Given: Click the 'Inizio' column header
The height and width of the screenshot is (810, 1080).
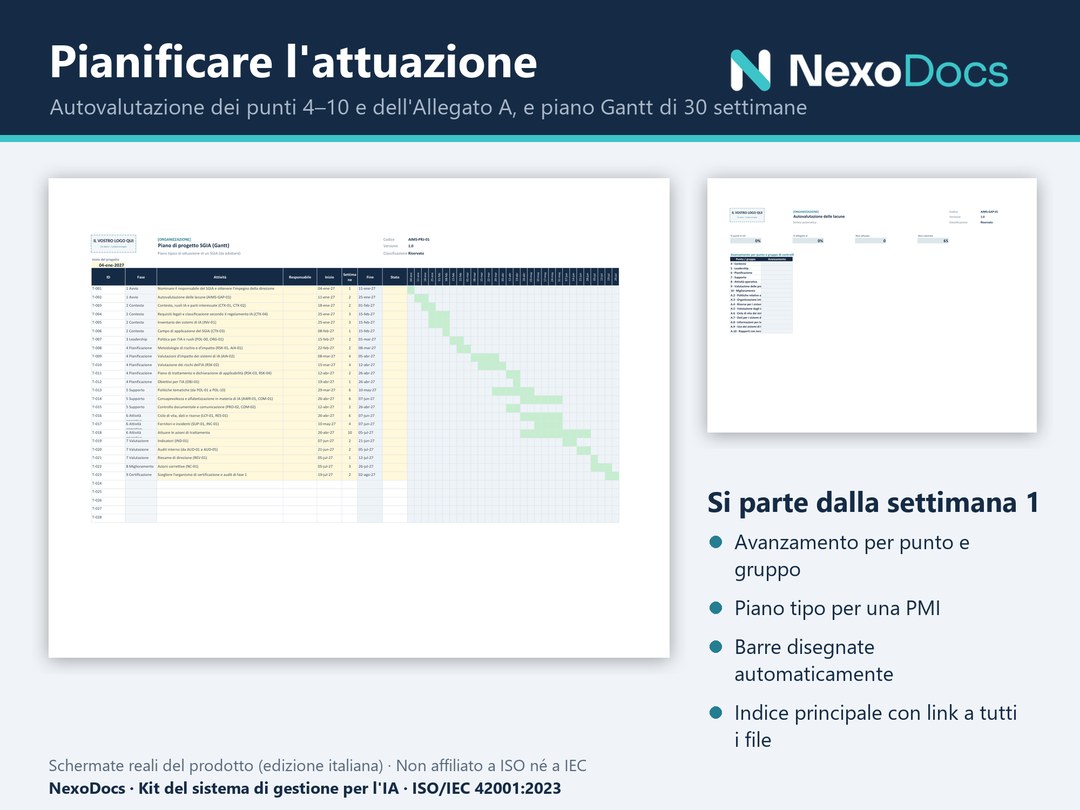Looking at the screenshot, I should pyautogui.click(x=329, y=277).
